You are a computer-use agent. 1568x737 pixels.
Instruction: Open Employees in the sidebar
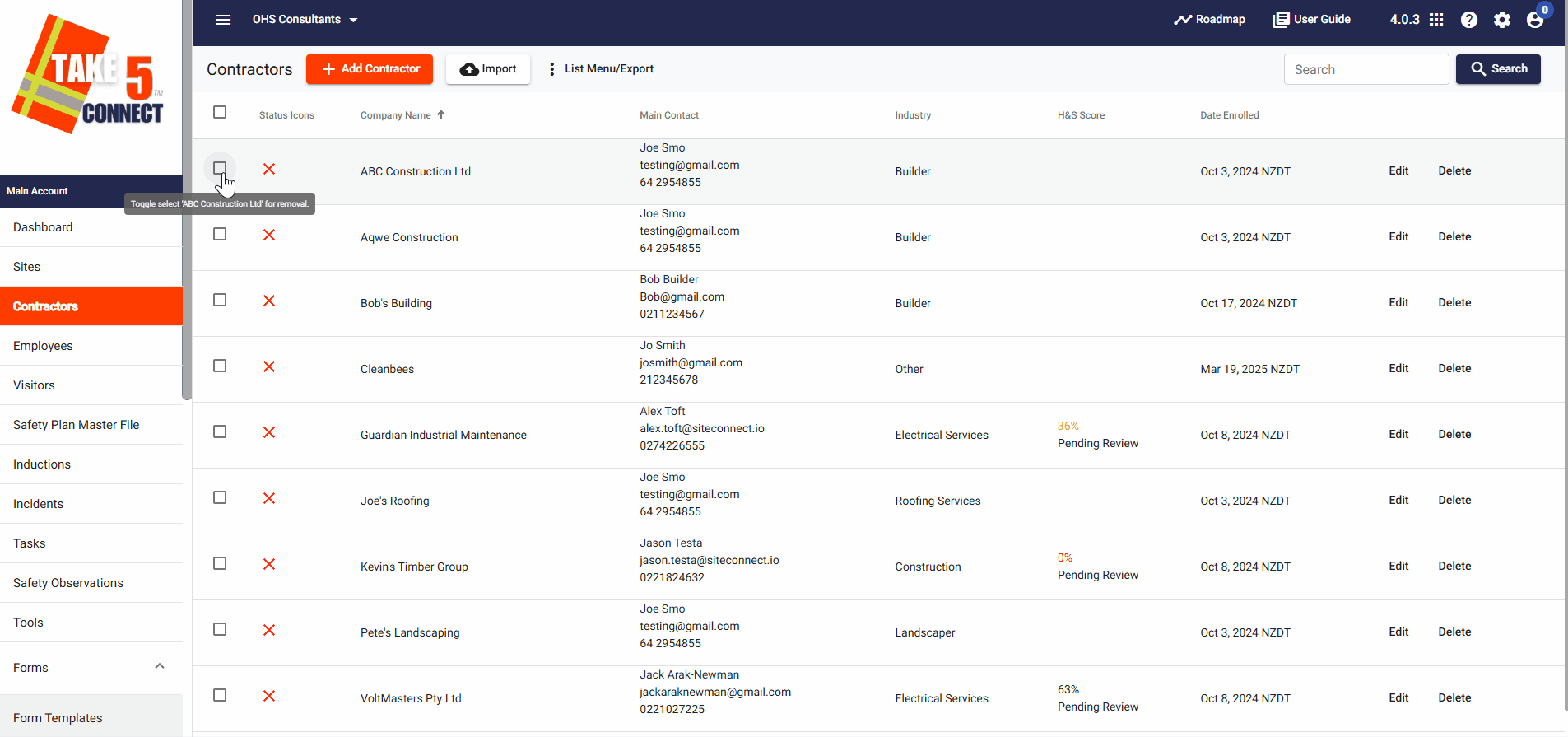[91, 346]
